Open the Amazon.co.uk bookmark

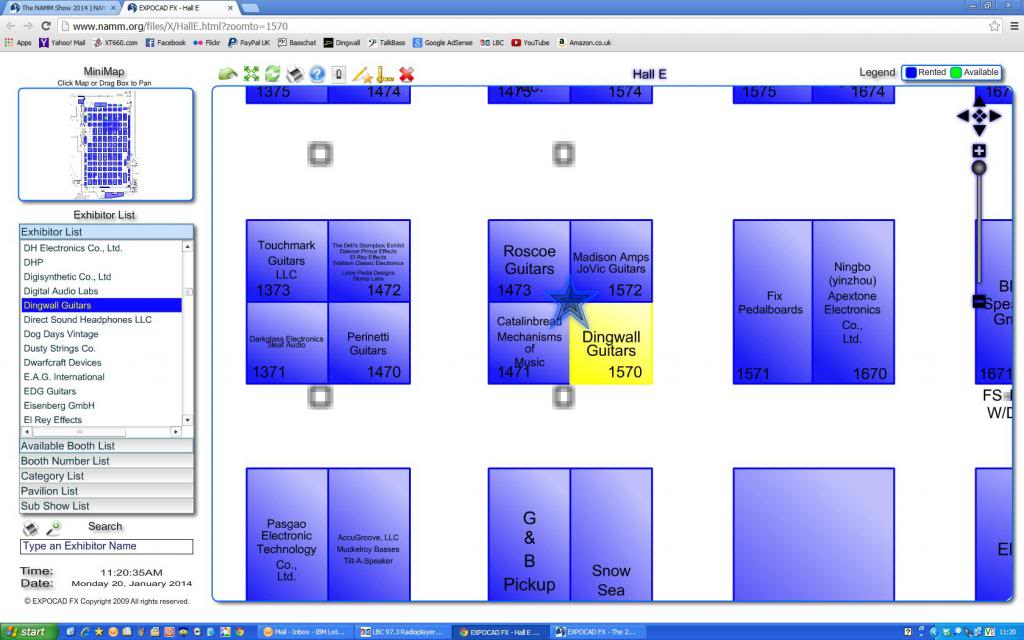pos(584,42)
